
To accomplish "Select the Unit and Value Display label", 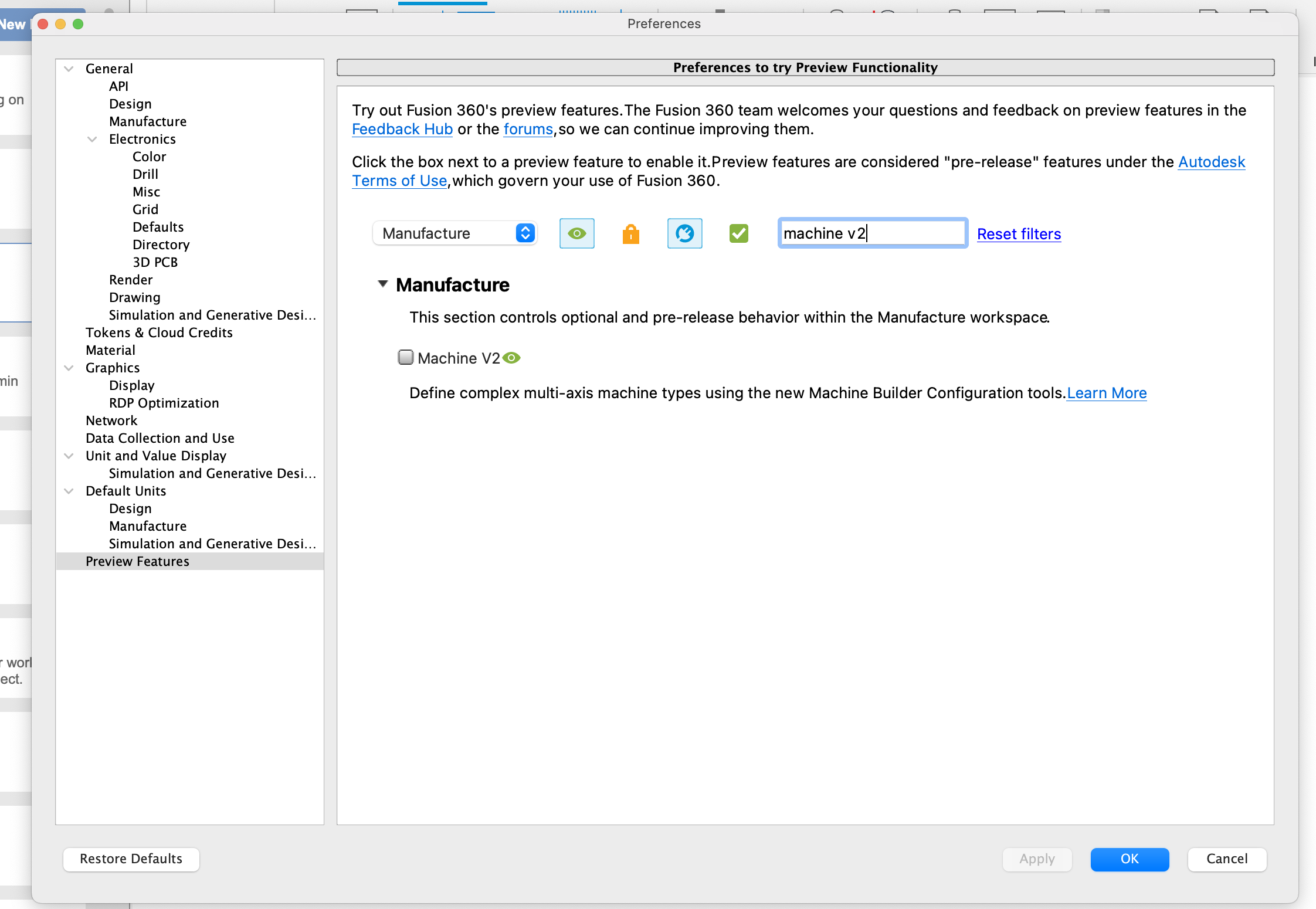I will [156, 456].
